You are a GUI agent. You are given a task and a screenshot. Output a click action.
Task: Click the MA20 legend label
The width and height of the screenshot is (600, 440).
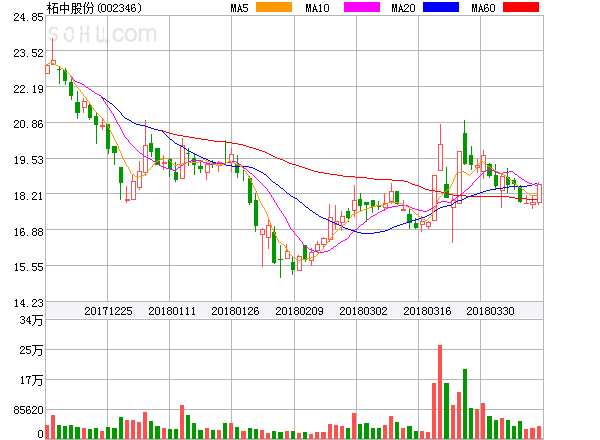(403, 8)
